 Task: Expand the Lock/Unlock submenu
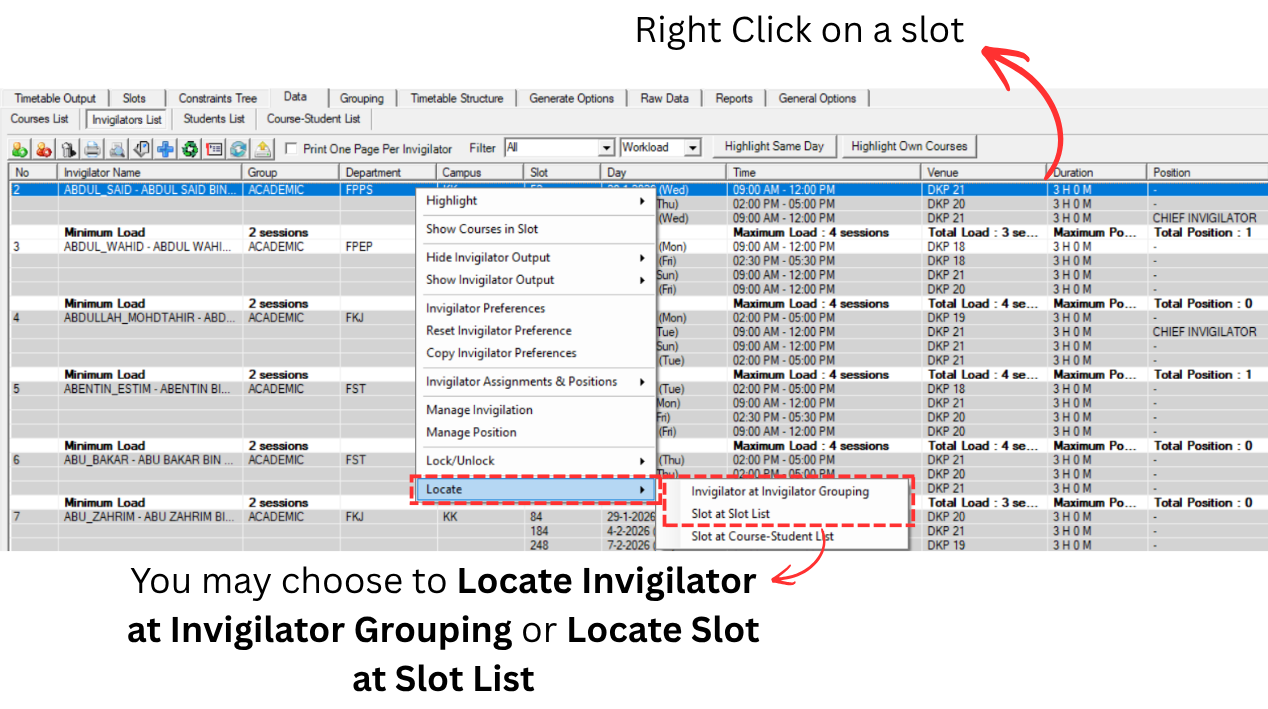535,461
